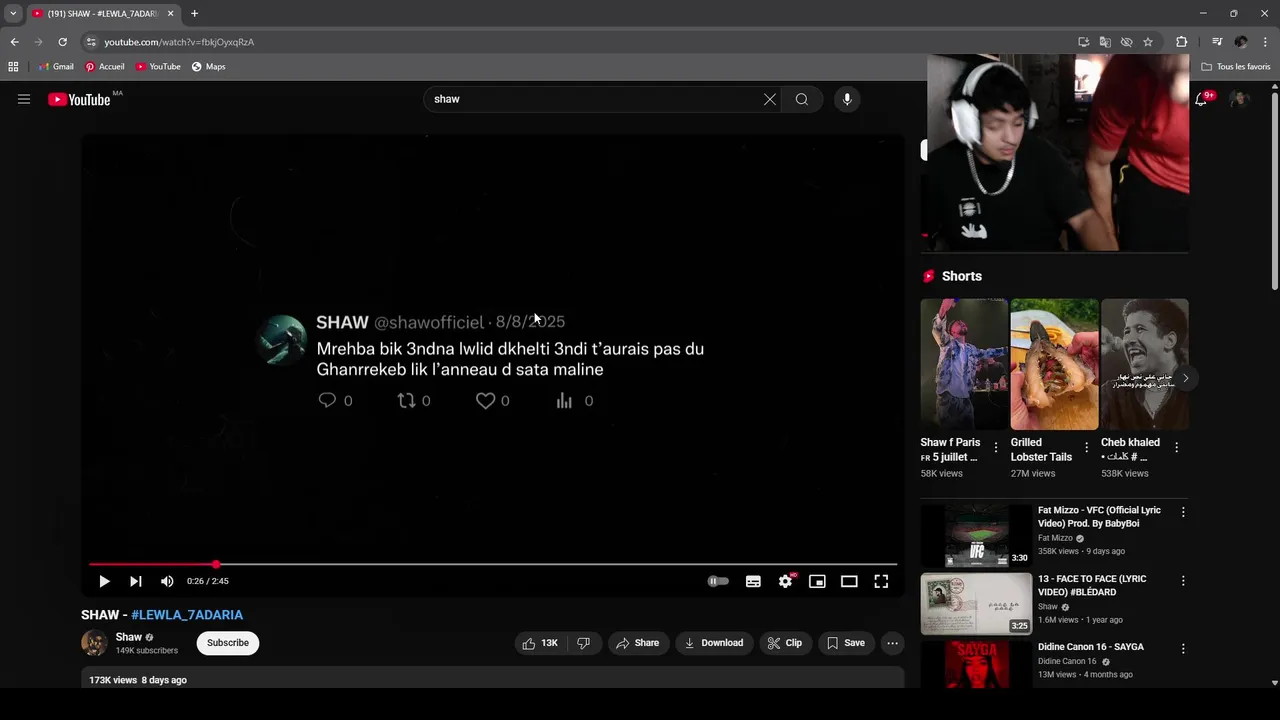Open the Shaw channel name link
1280x720 pixels.
(x=129, y=637)
